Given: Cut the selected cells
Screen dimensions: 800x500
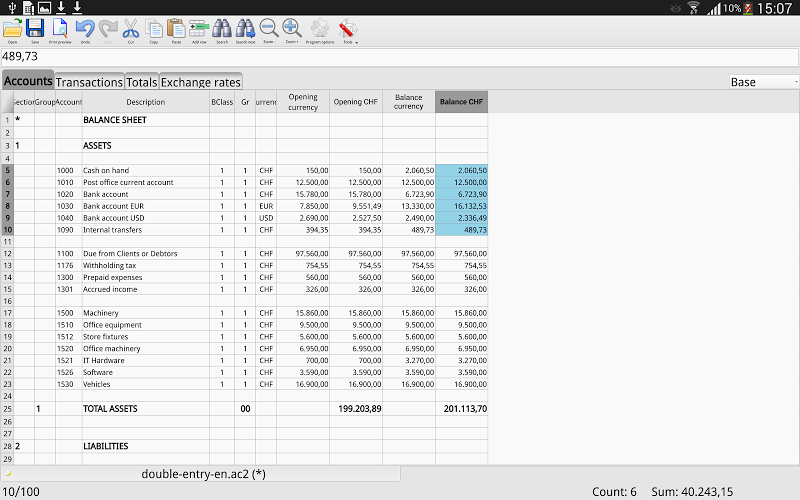Looking at the screenshot, I should (x=131, y=31).
